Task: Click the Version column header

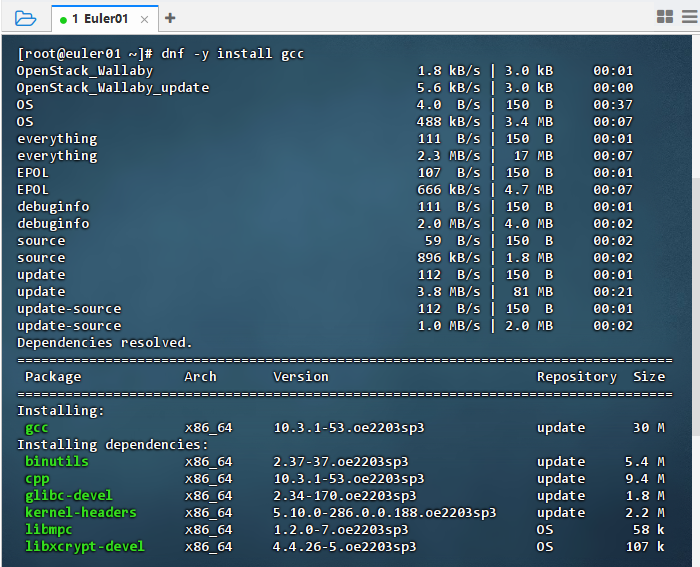Action: 300,376
